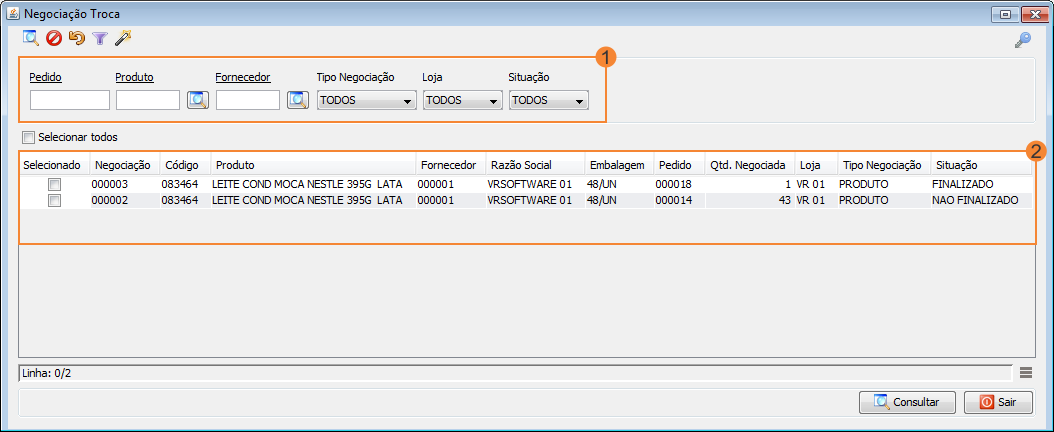The width and height of the screenshot is (1054, 432).
Task: Check the box for negotiation 000002
Action: (55, 201)
